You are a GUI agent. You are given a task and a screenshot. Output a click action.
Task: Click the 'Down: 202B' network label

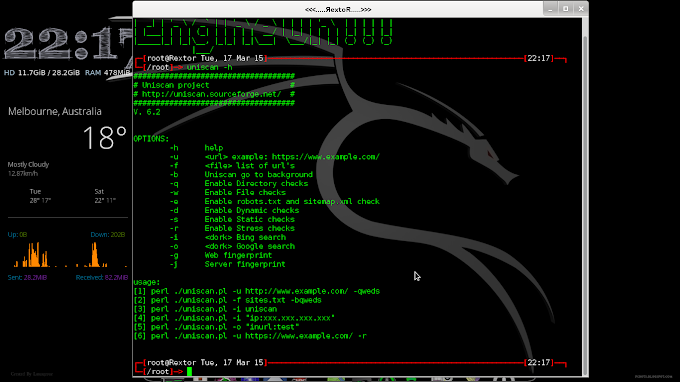click(x=108, y=235)
